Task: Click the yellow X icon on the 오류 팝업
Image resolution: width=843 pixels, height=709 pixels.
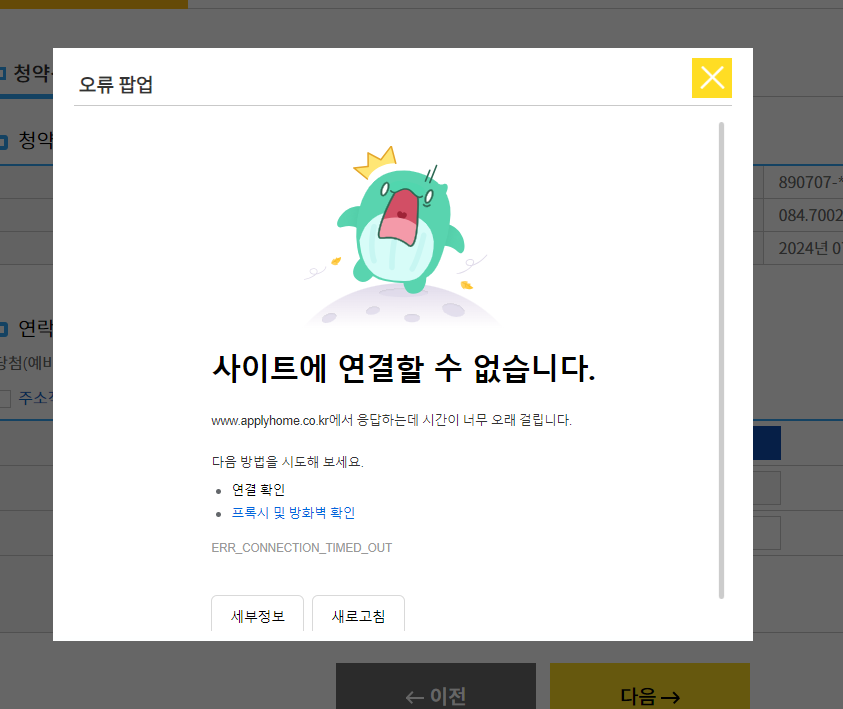Action: [x=711, y=77]
